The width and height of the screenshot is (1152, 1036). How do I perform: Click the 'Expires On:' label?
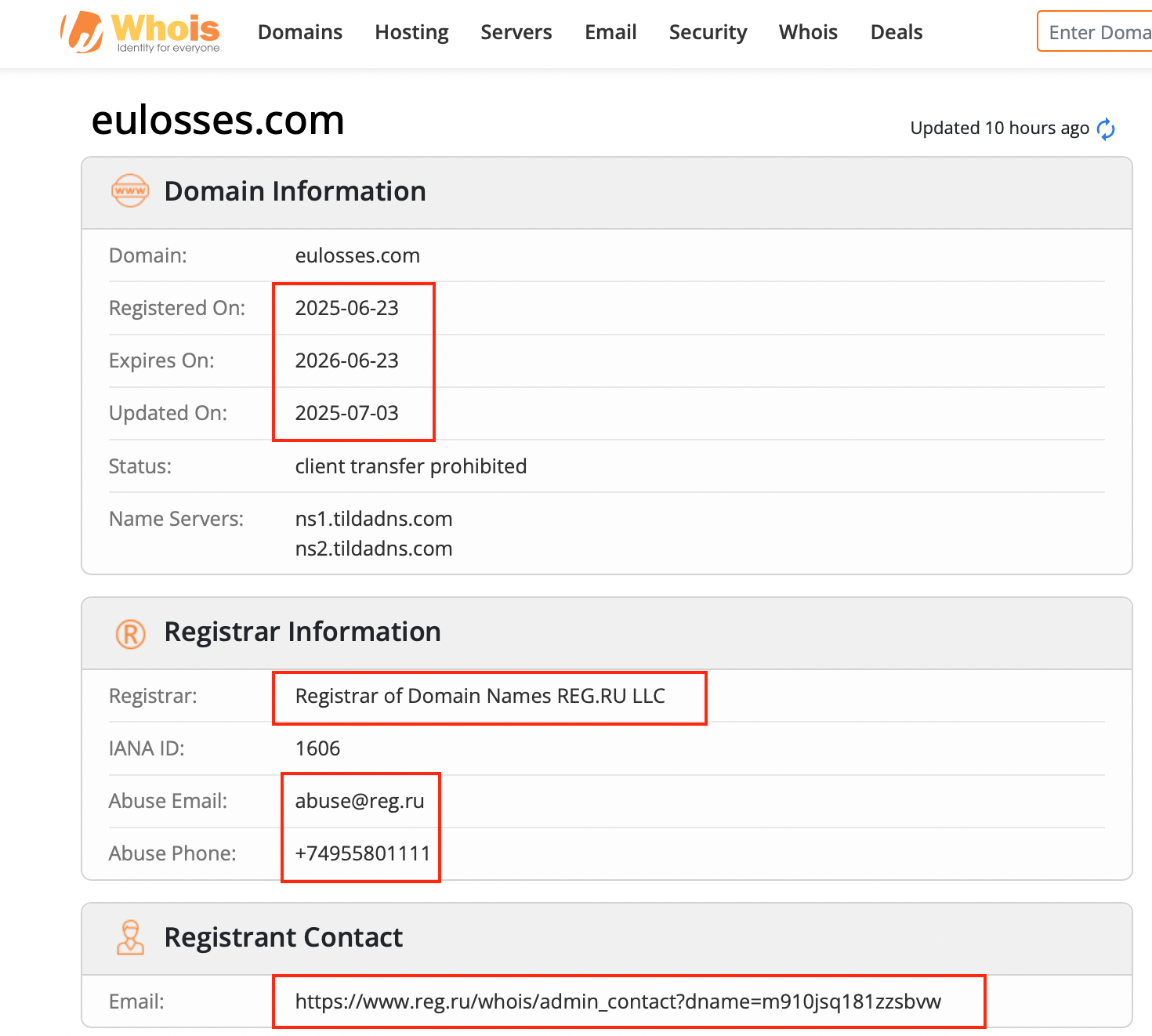[161, 360]
